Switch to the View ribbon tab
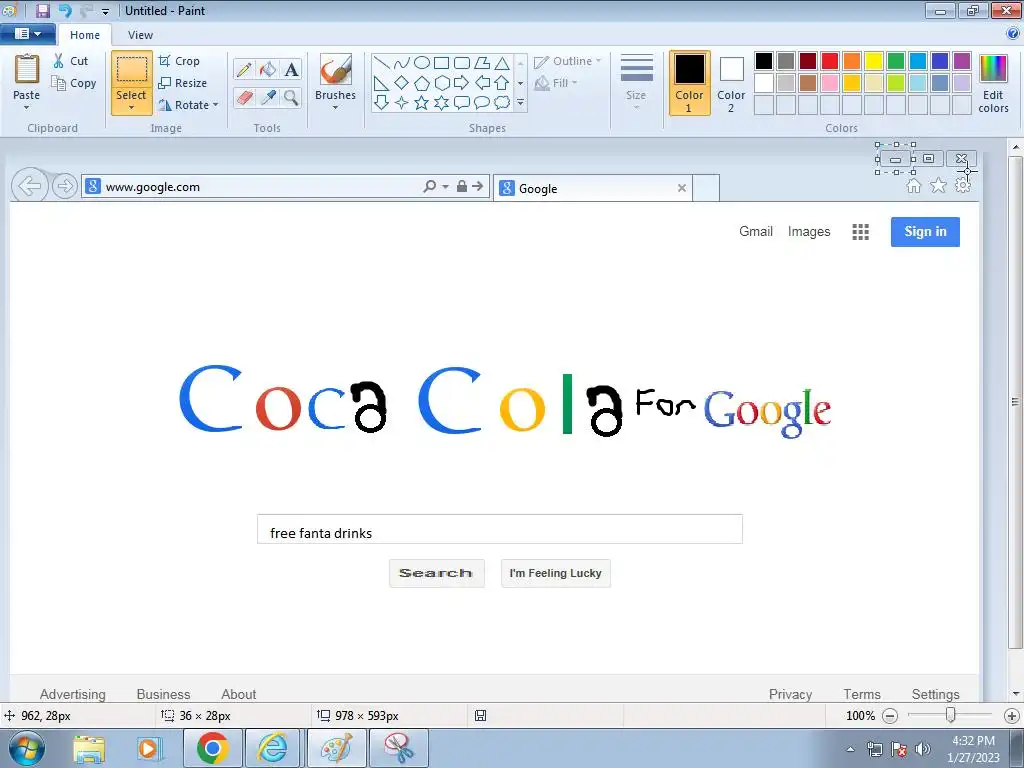This screenshot has height=768, width=1024. click(x=140, y=35)
